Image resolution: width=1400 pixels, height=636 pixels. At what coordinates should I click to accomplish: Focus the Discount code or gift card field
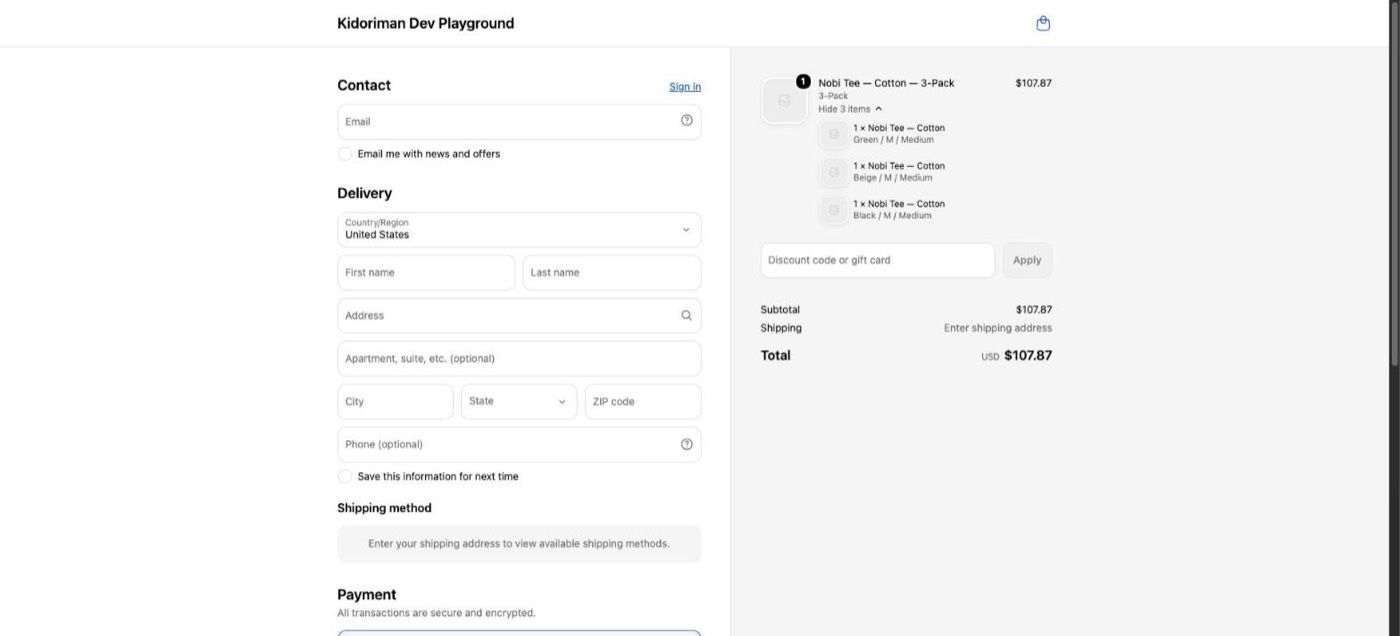pos(877,260)
